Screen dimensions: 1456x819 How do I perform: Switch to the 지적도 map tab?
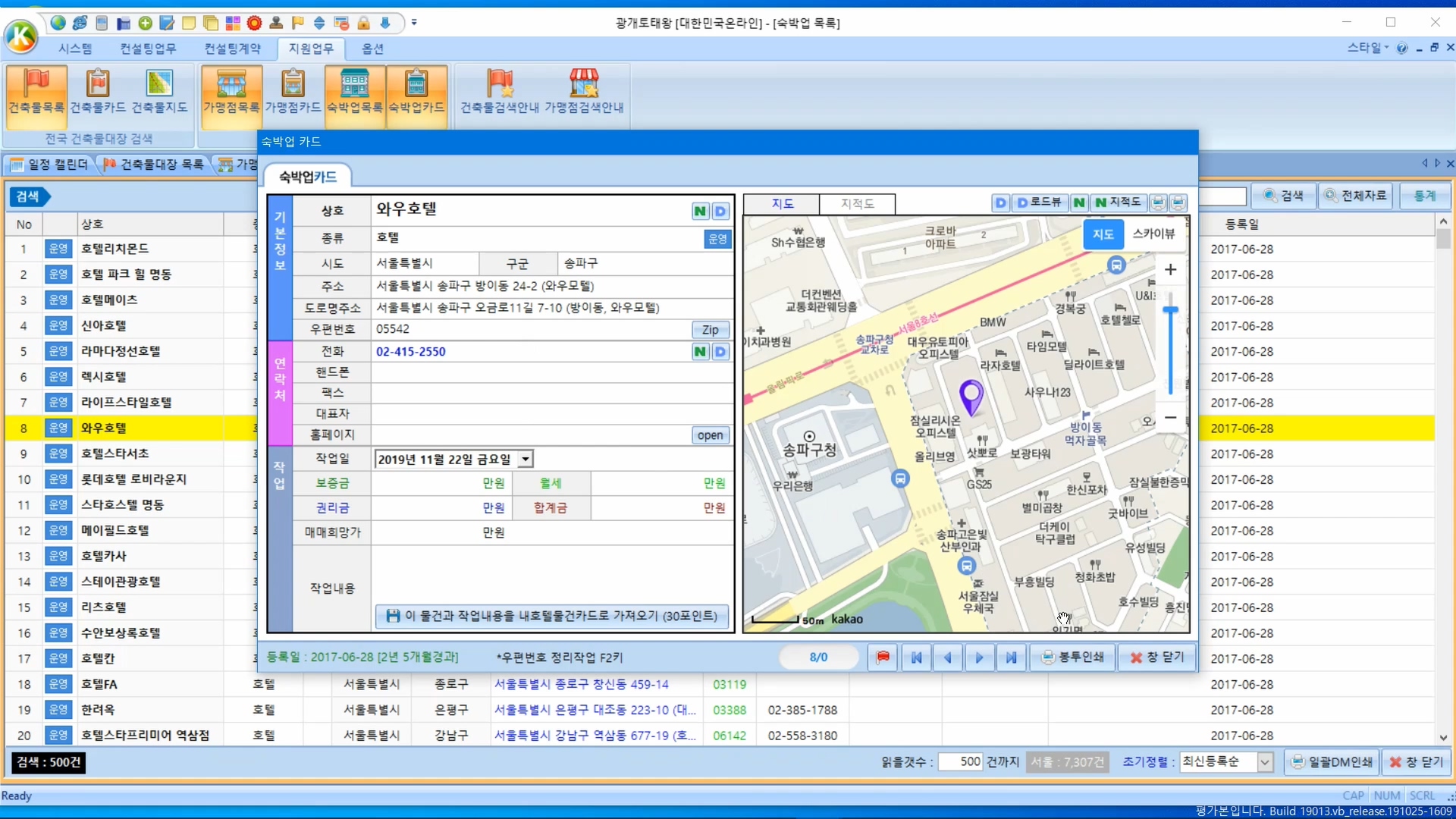coord(857,203)
